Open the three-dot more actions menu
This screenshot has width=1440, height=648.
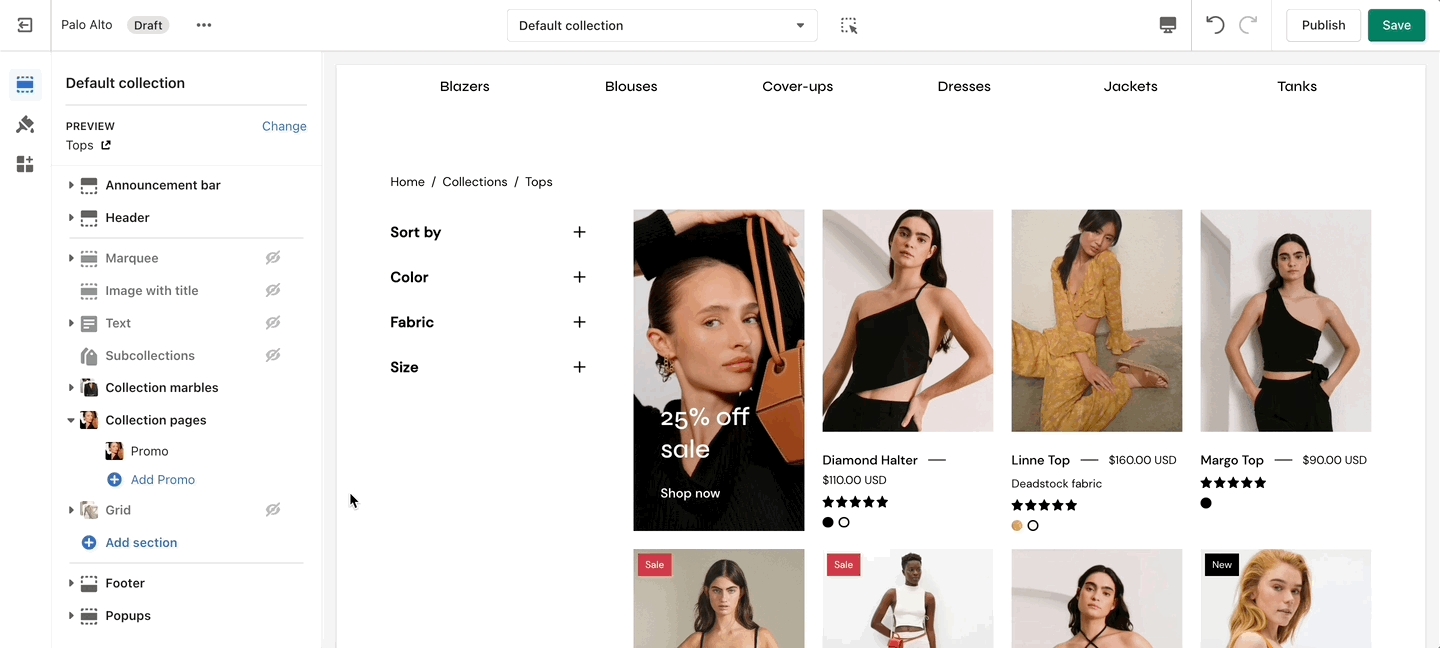pos(204,25)
